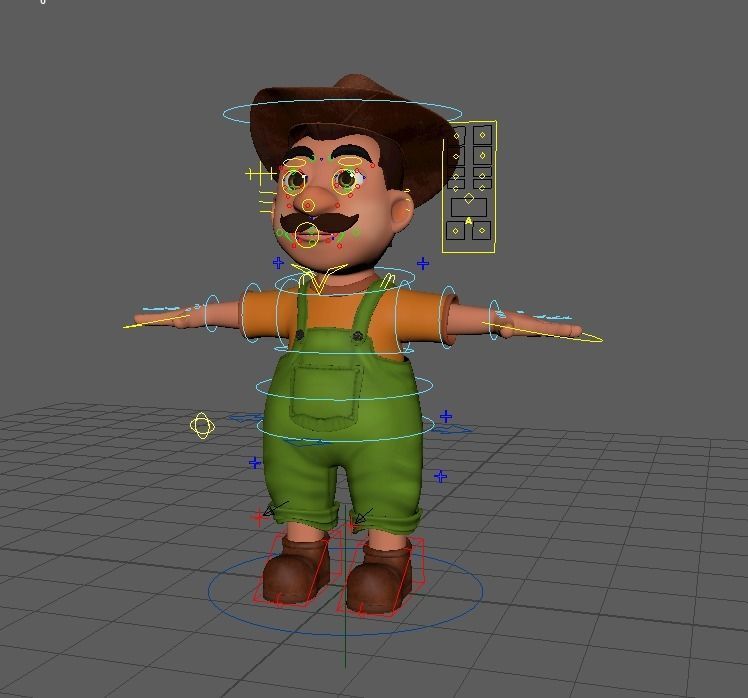Select wrist ring on the arm pointing toward the orbit side
Viewport: 748px width, 698px height.
[x=212, y=313]
